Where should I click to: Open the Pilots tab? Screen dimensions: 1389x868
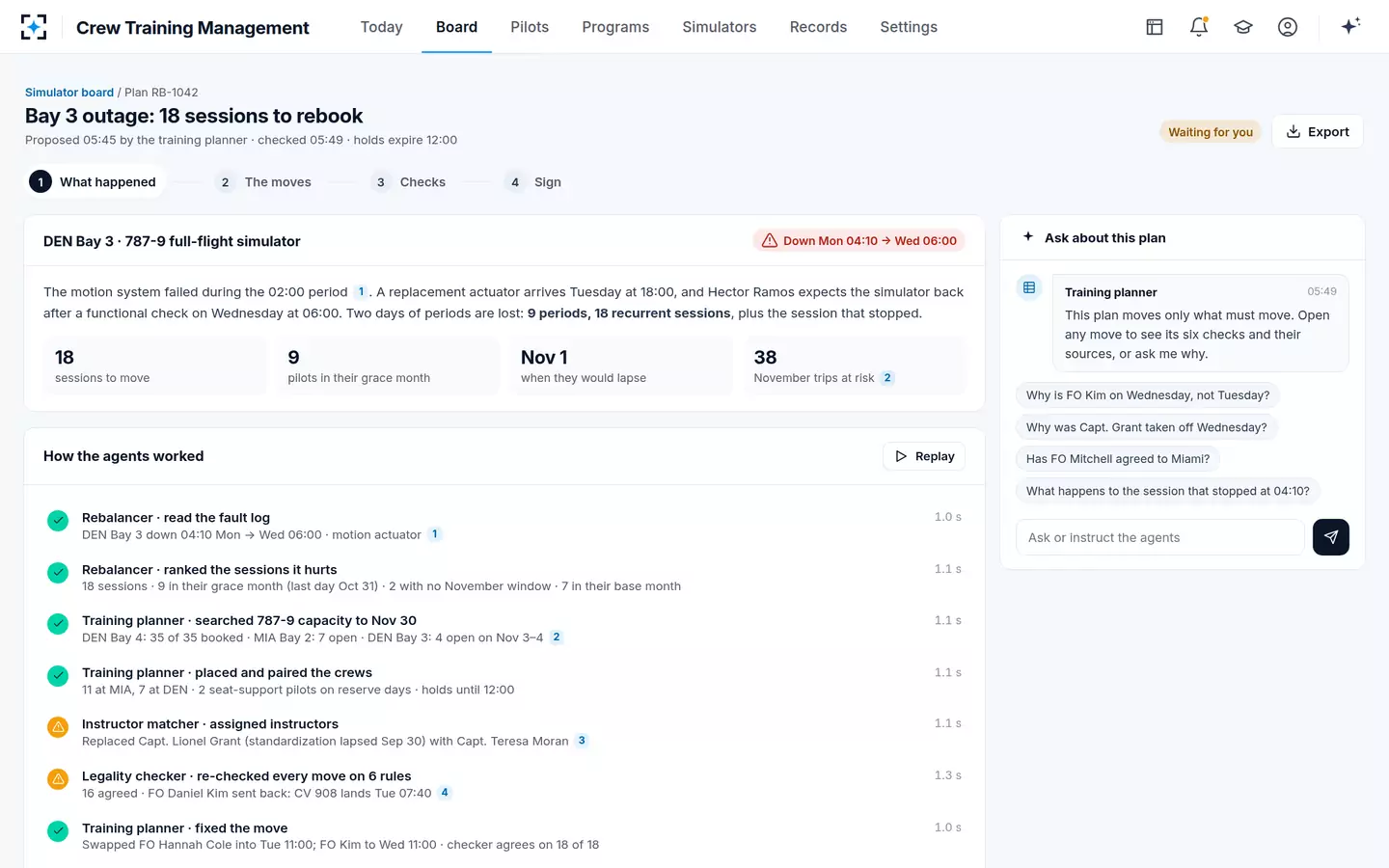(530, 27)
